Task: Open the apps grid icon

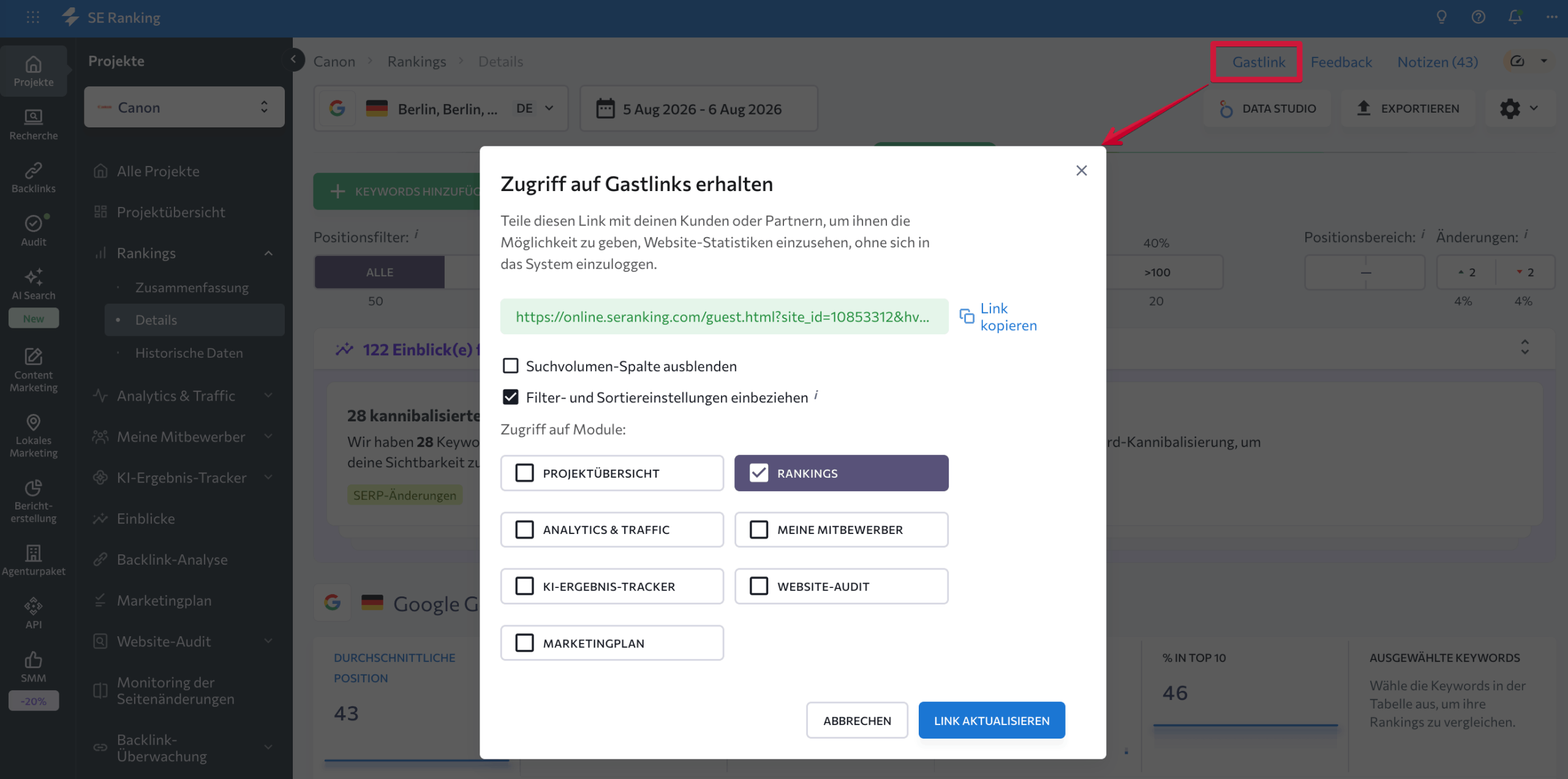Action: [33, 17]
